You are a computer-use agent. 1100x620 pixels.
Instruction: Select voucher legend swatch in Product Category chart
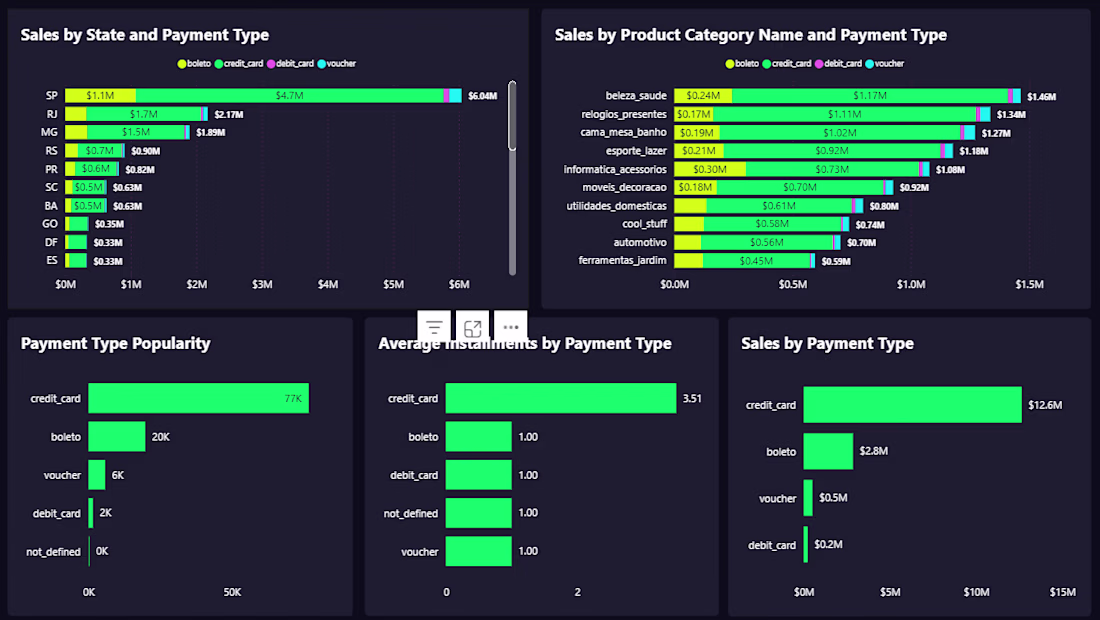pos(869,64)
